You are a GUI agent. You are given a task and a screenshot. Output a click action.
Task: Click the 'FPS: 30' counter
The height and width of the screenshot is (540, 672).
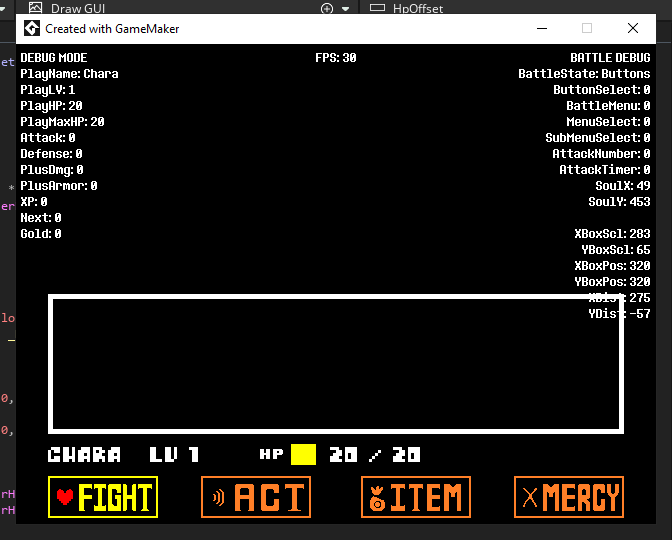tap(336, 58)
